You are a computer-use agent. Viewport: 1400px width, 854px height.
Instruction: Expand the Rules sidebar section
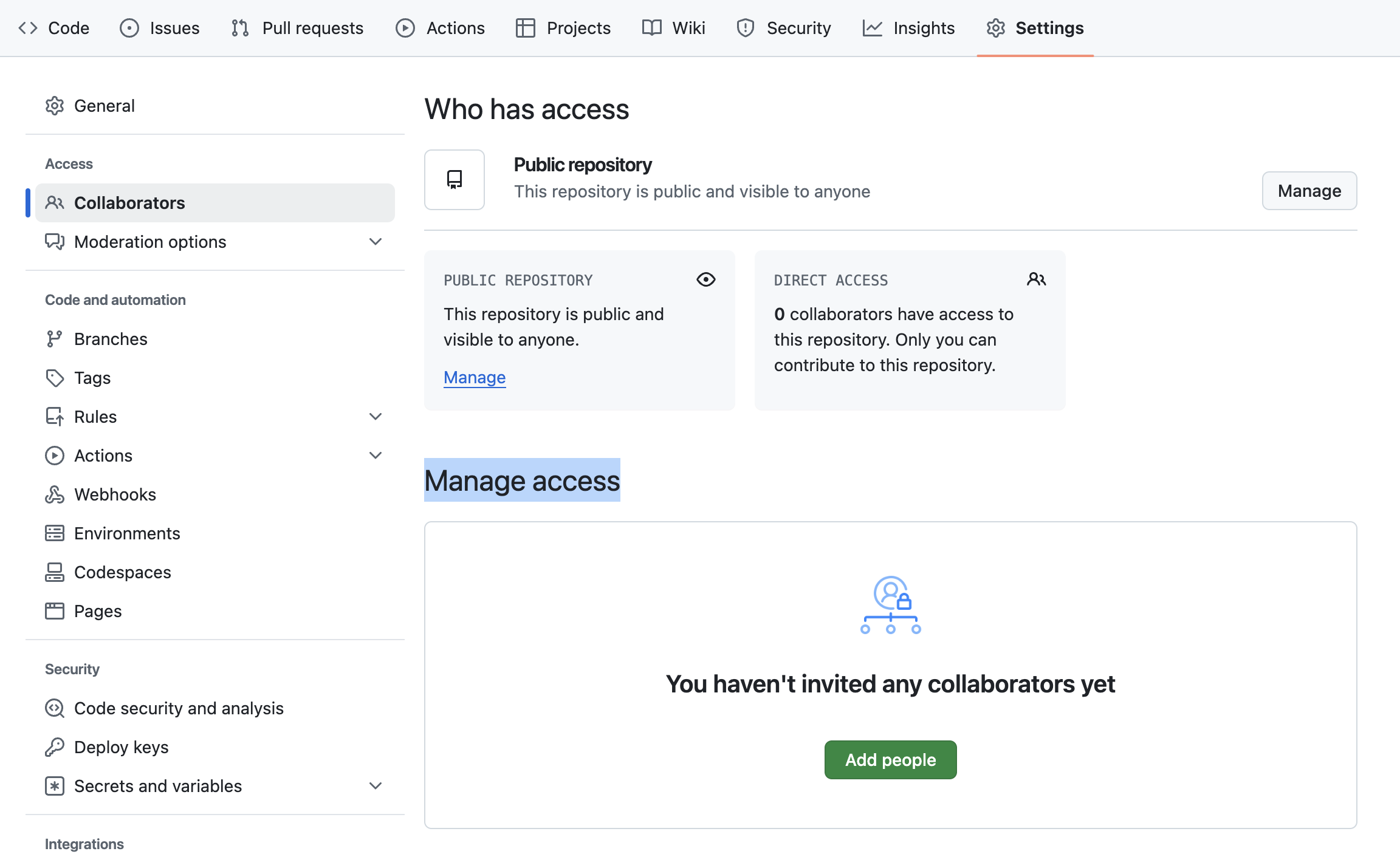point(376,417)
